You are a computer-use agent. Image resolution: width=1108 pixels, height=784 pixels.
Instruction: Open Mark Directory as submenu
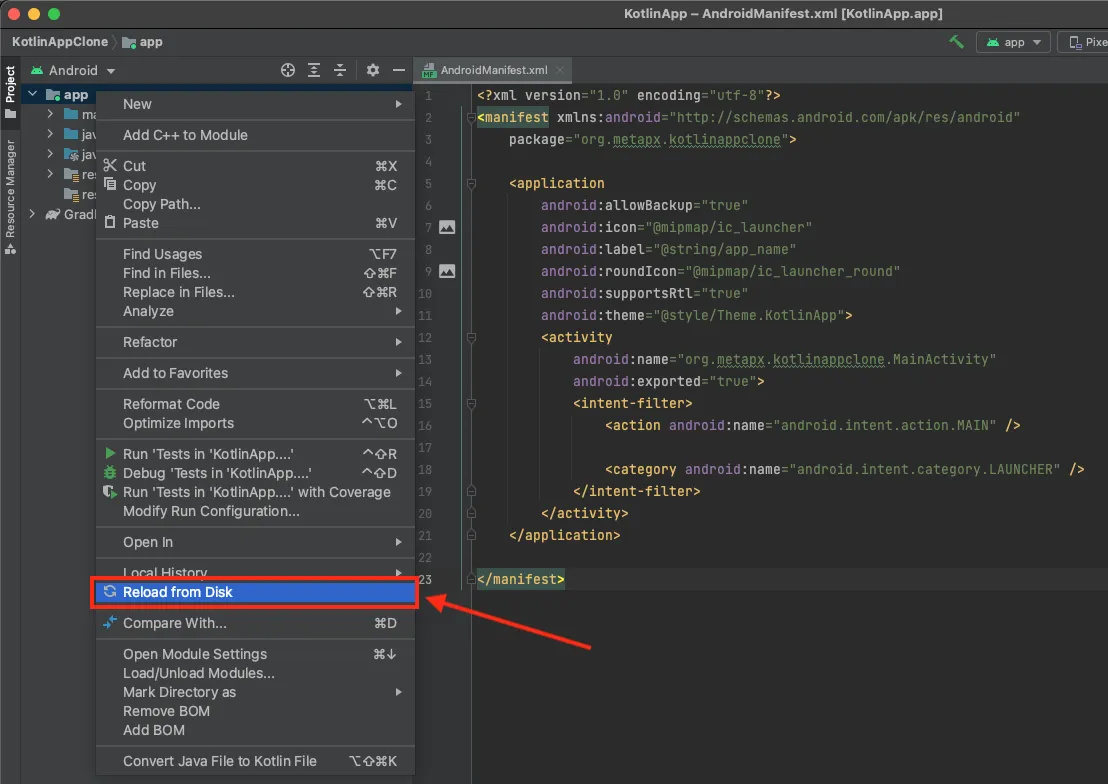255,692
